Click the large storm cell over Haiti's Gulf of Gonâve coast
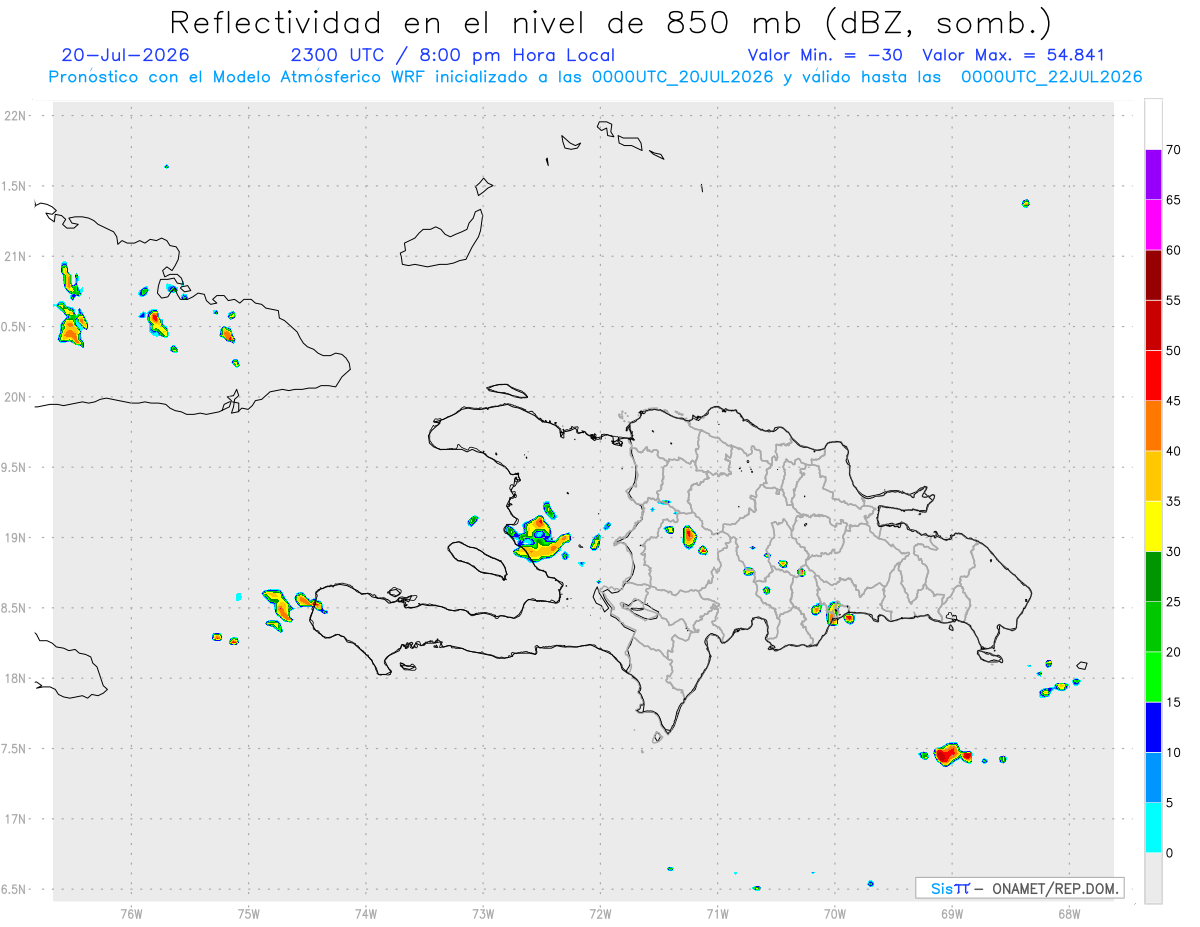 click(539, 537)
